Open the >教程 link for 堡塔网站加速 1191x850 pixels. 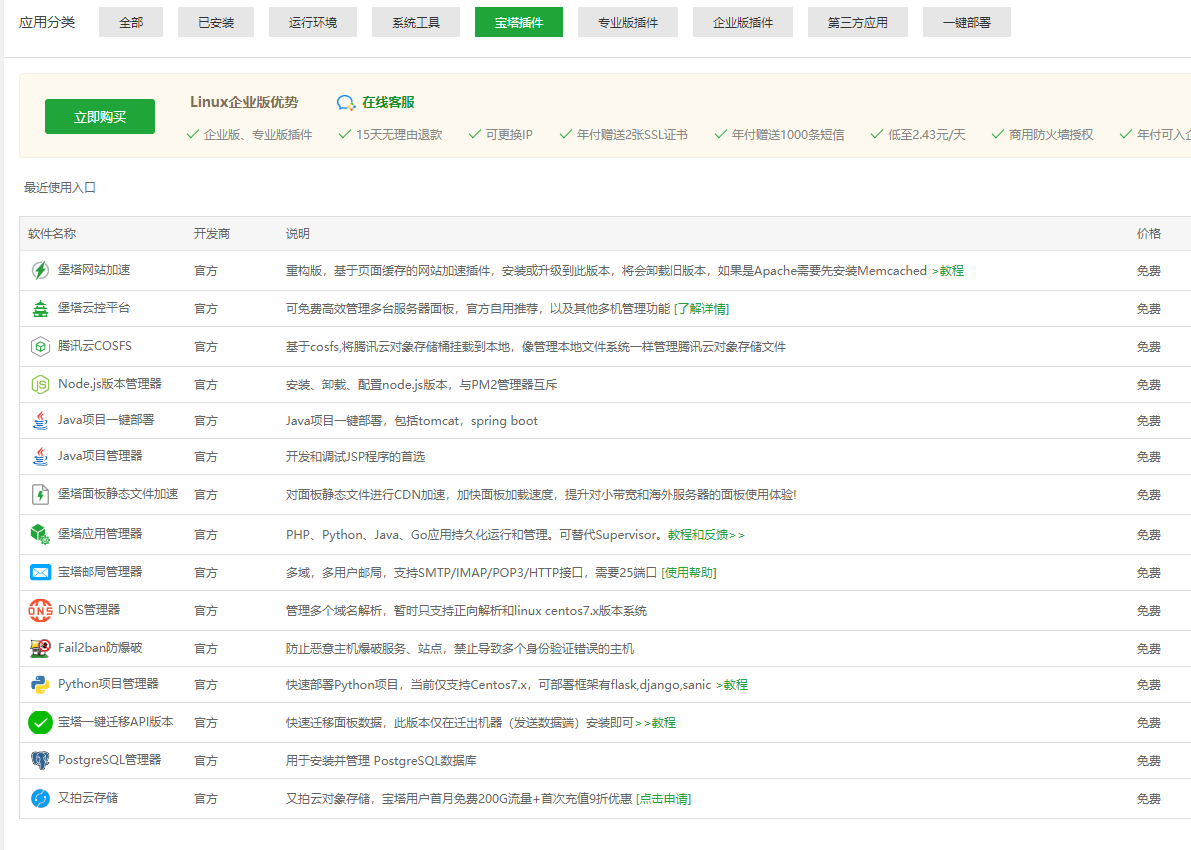point(947,270)
